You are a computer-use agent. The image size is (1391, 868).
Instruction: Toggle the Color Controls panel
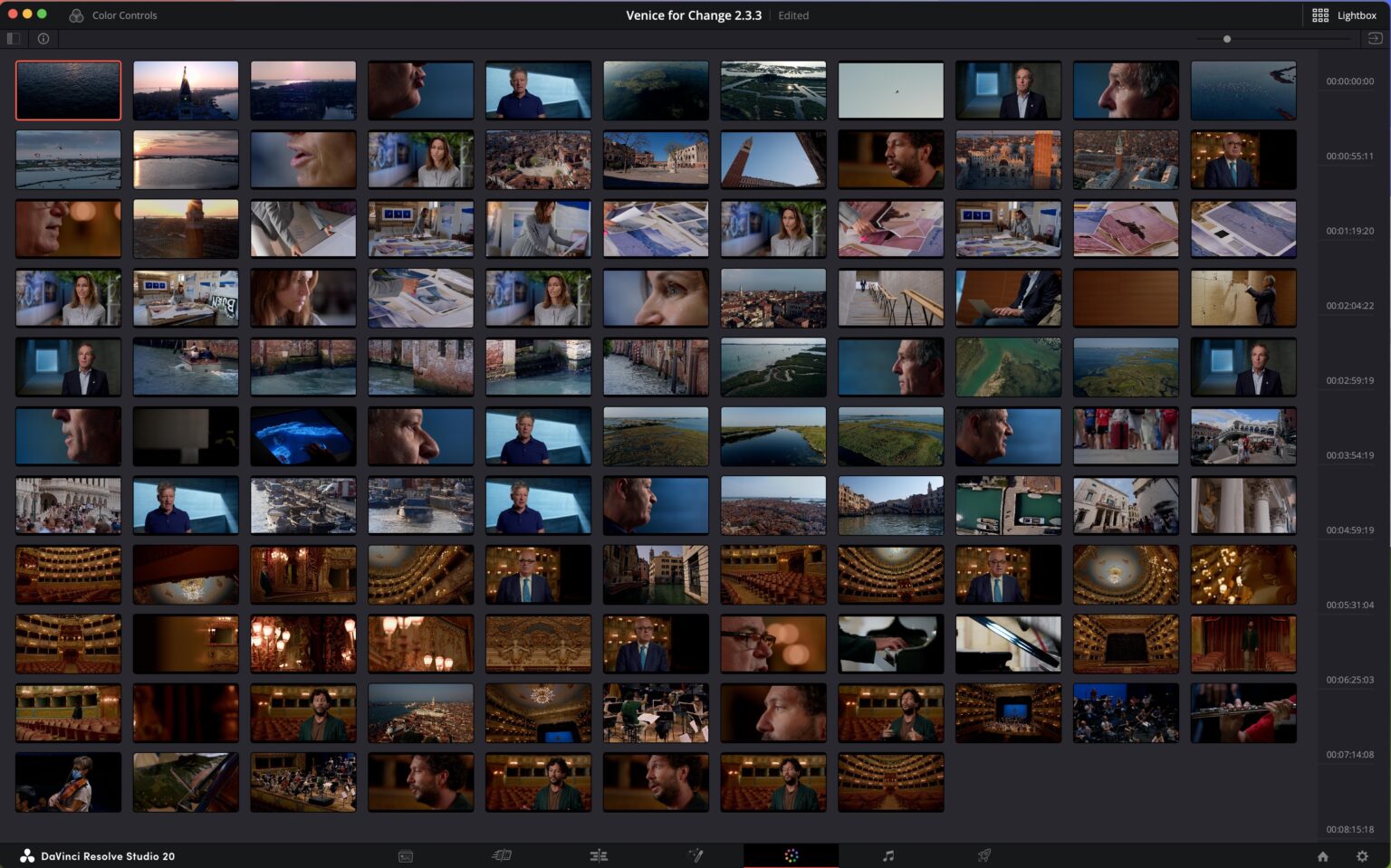point(113,15)
